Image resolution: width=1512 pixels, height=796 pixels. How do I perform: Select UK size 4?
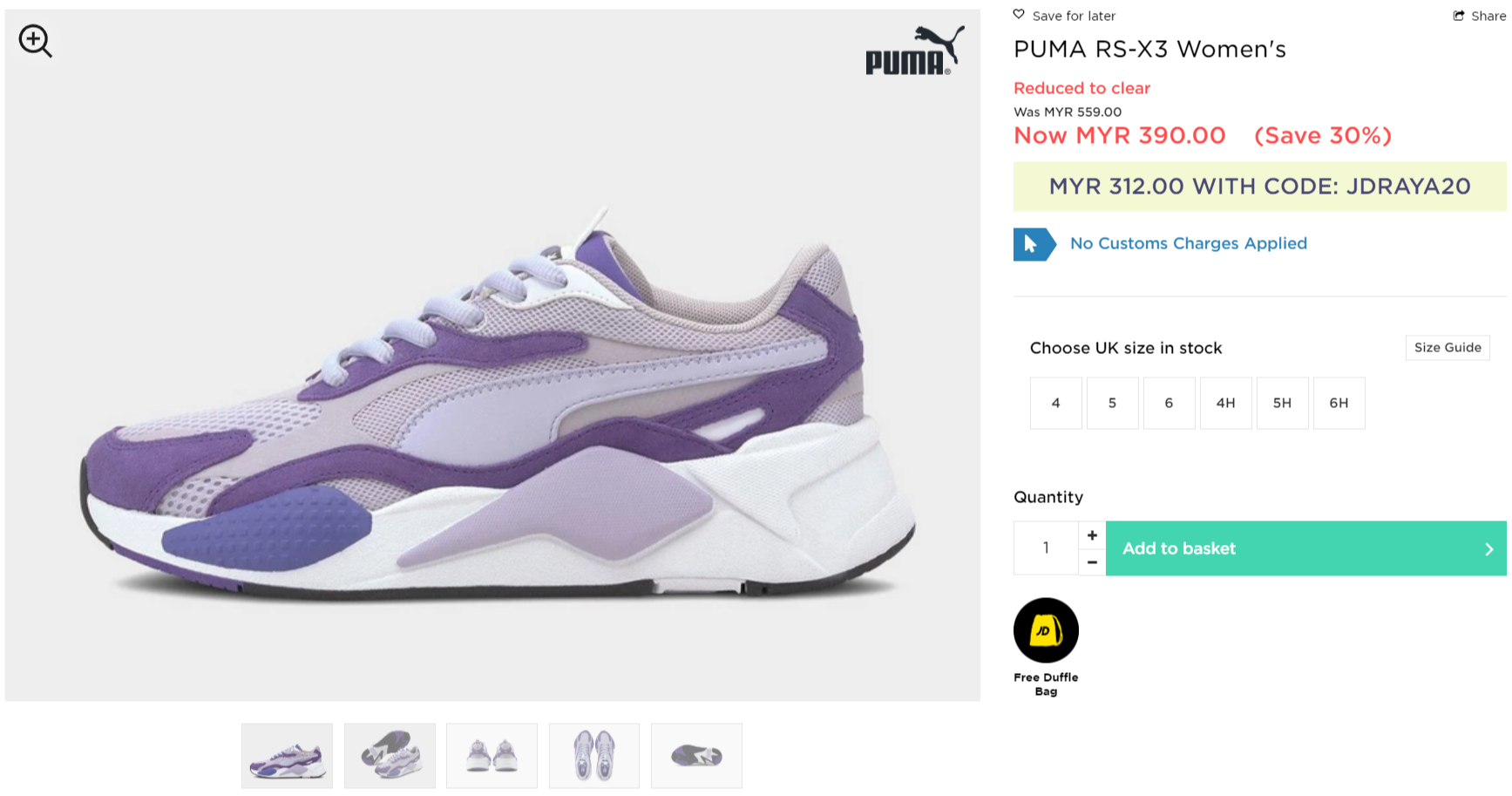coord(1055,403)
